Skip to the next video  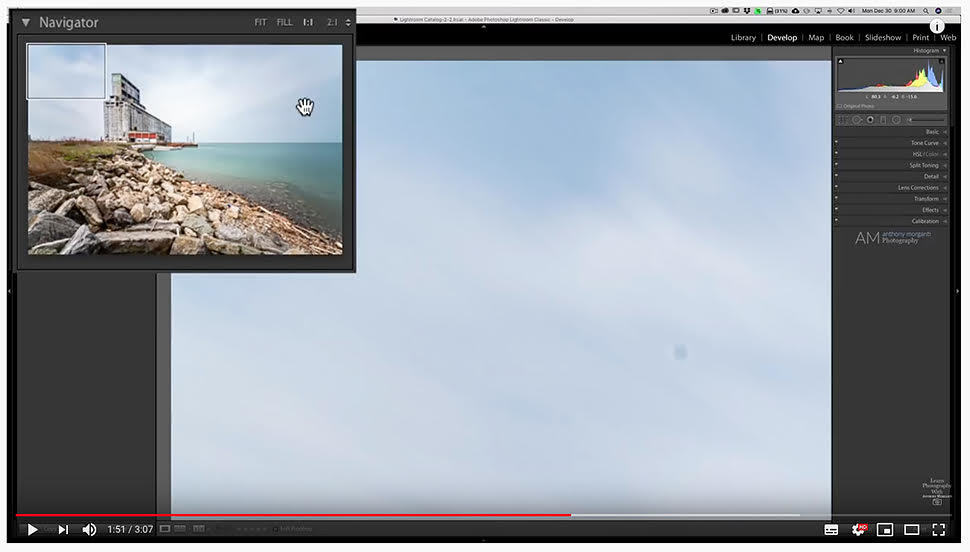(x=63, y=530)
